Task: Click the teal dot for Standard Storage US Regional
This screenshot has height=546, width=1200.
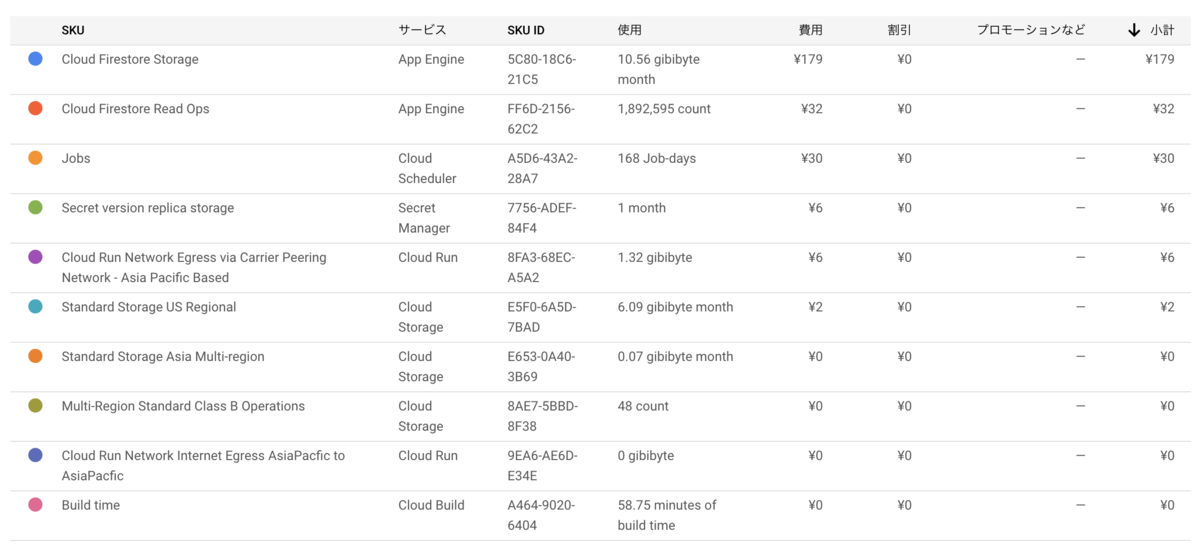Action: (35, 306)
